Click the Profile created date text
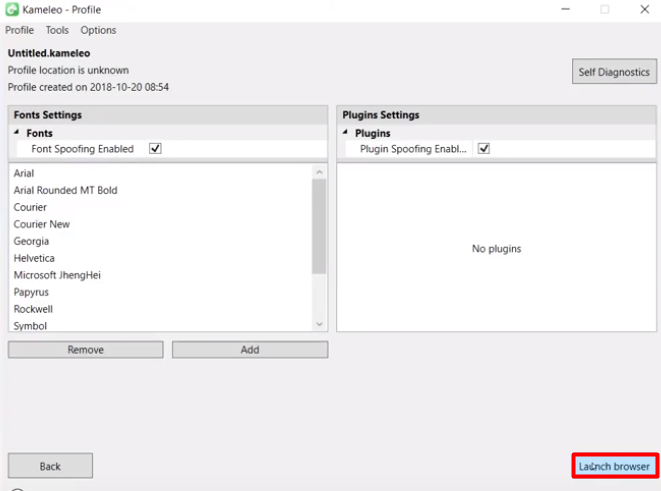Viewport: 661px width, 491px height. 88,87
